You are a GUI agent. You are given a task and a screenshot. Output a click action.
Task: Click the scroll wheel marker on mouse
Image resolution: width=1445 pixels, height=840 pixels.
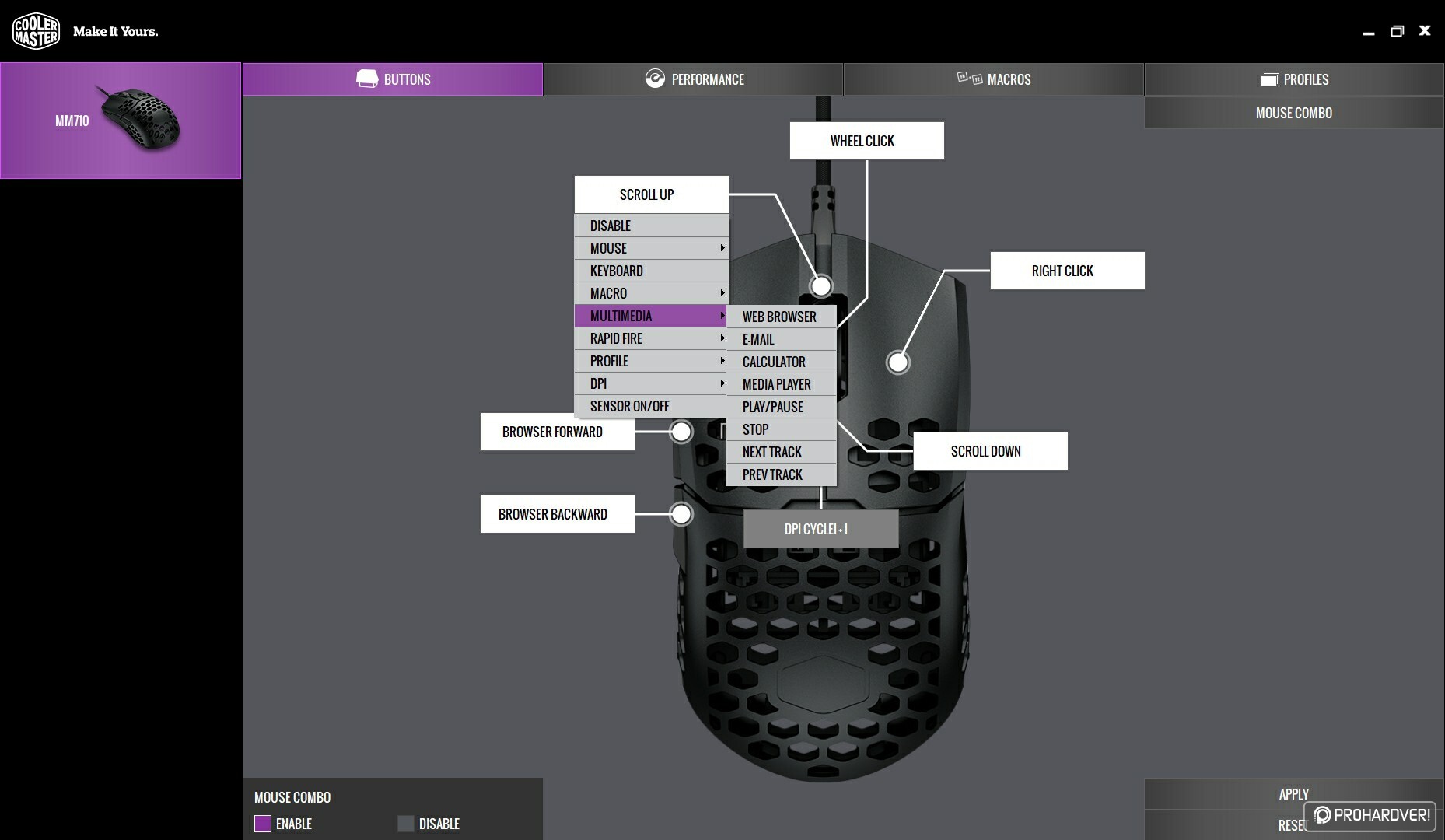821,286
